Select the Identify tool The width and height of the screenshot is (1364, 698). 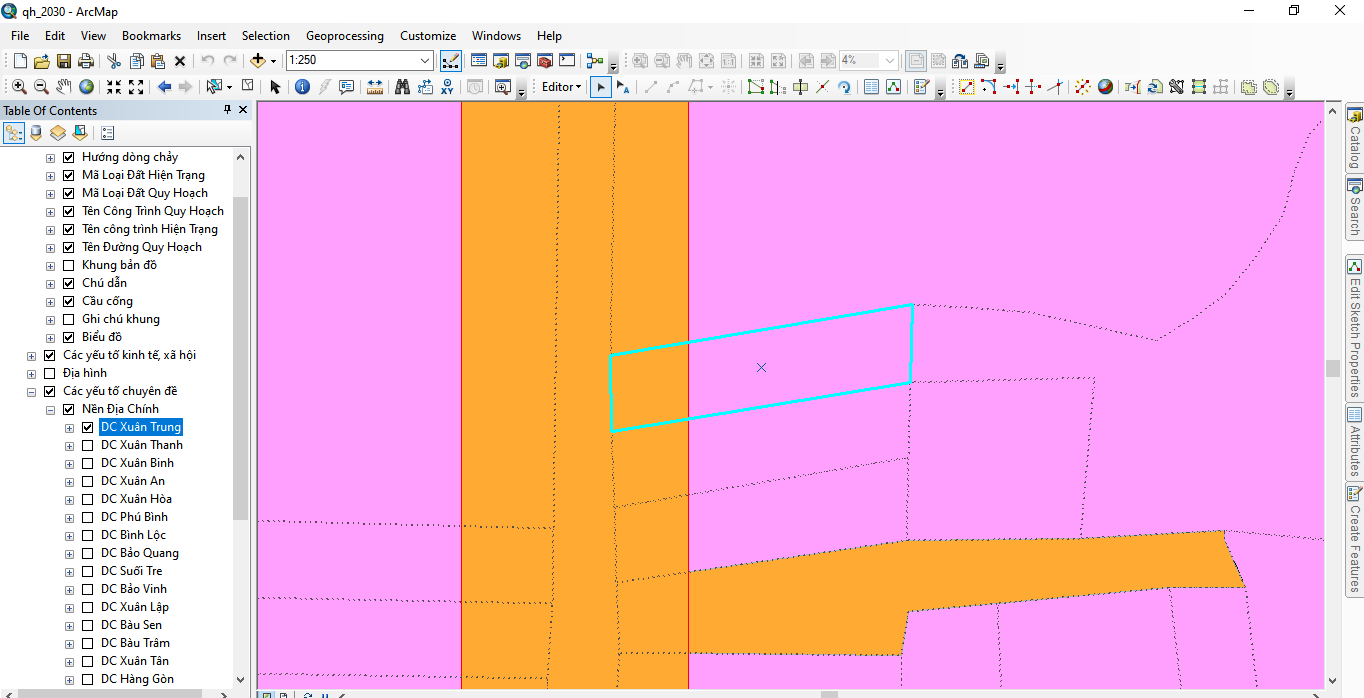pos(302,87)
